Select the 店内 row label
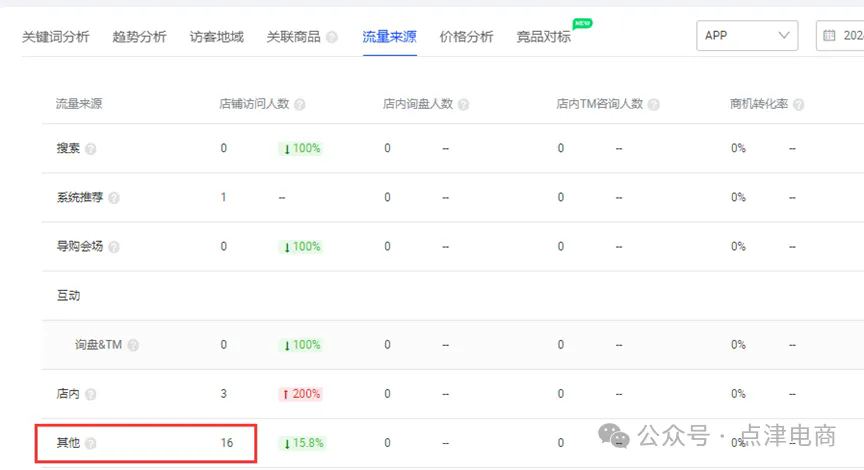Screen dimensions: 864x470 point(68,393)
